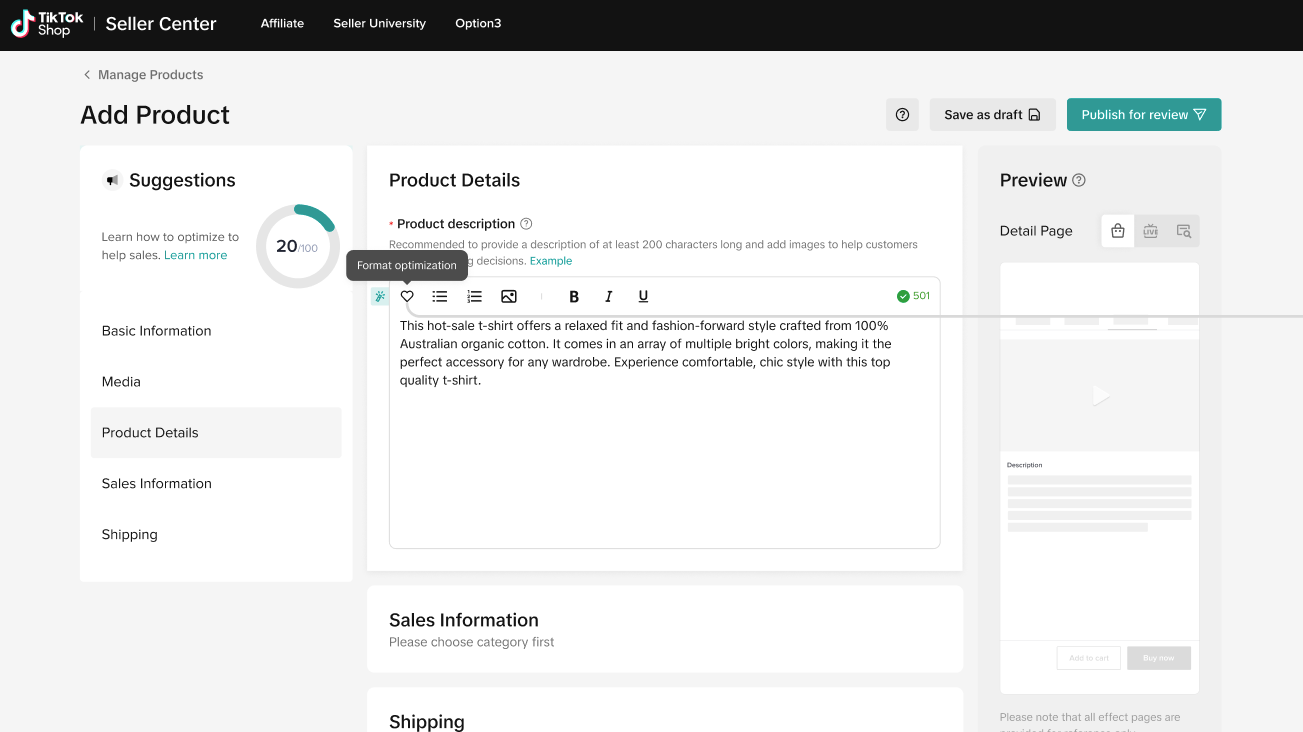Toggle italic formatting
The image size is (1303, 732).
(x=608, y=296)
